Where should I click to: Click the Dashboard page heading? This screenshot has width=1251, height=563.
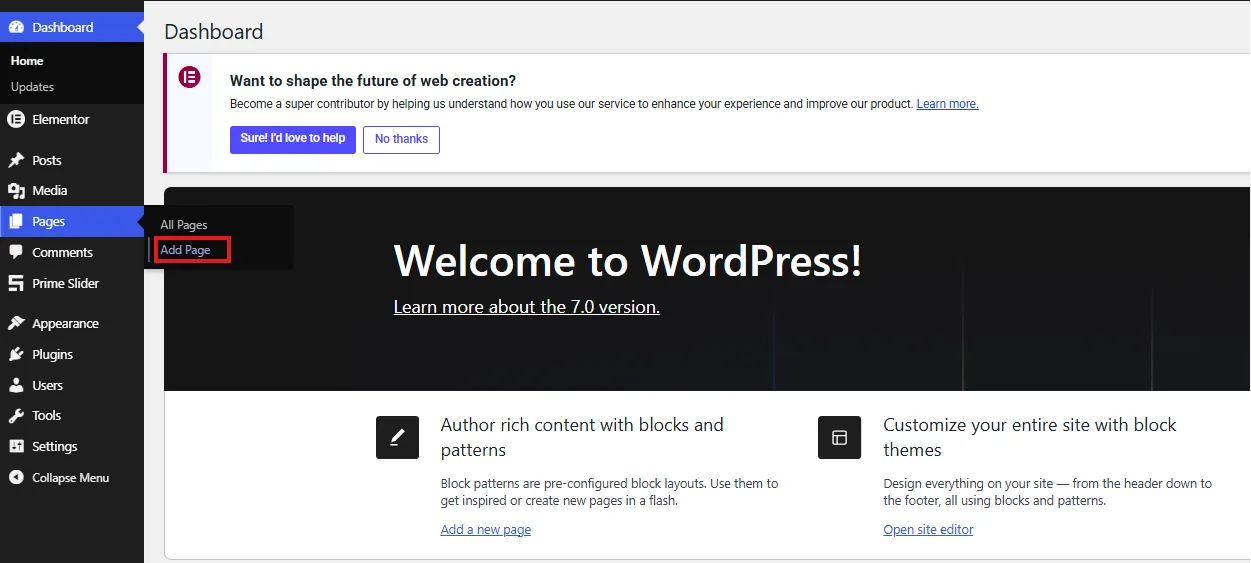214,32
